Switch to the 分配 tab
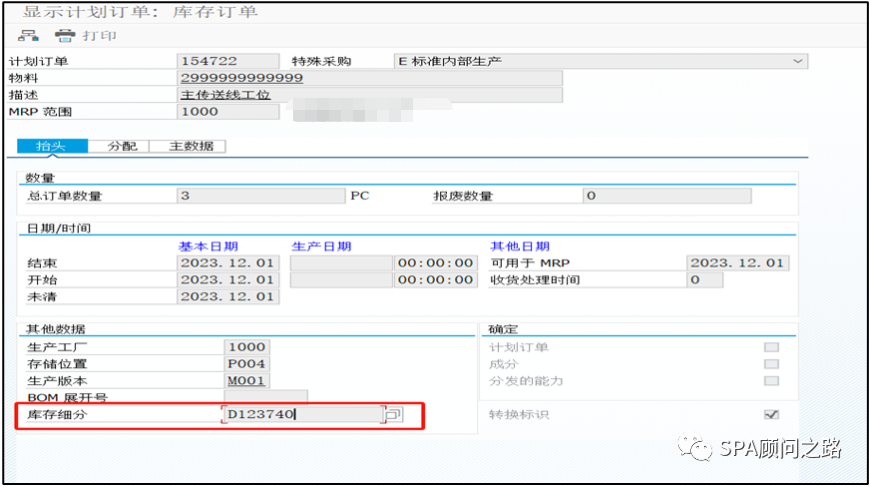 [x=122, y=146]
